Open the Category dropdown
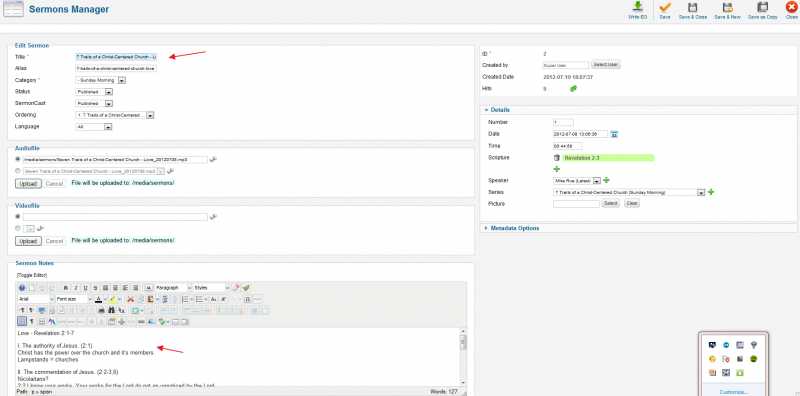Image resolution: width=800 pixels, height=396 pixels. coord(121,80)
